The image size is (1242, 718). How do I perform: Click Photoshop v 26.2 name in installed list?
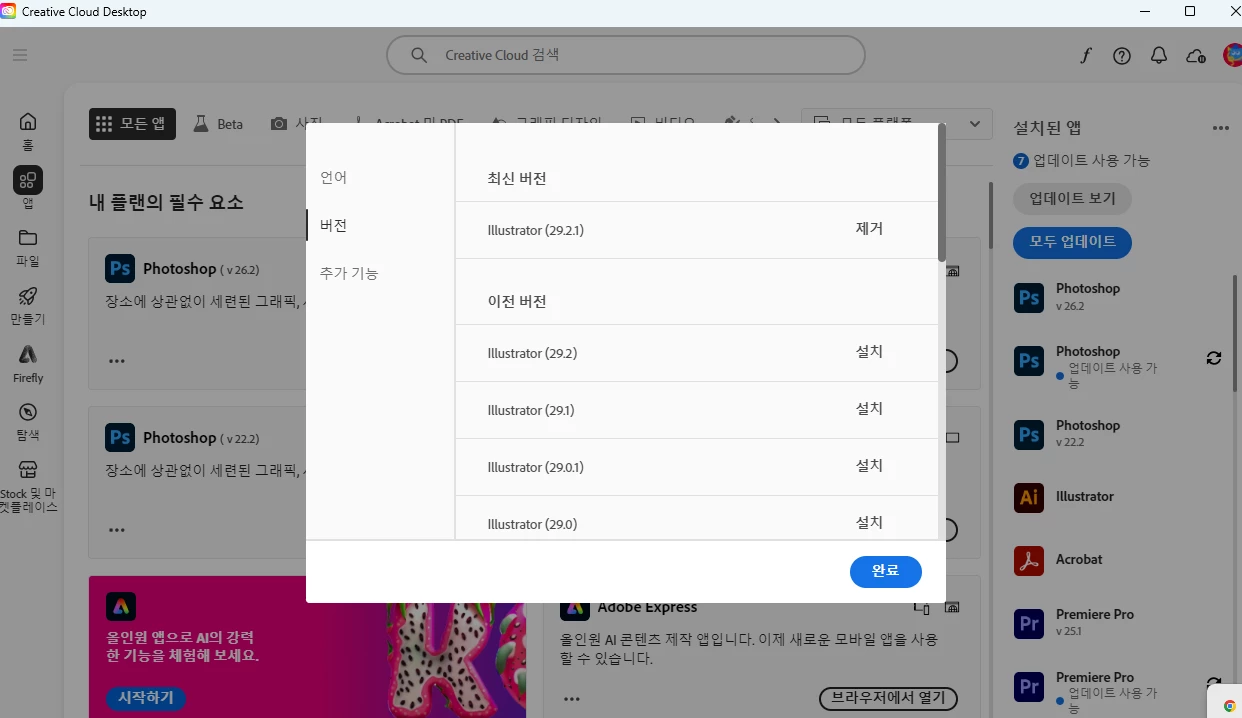tap(1088, 288)
